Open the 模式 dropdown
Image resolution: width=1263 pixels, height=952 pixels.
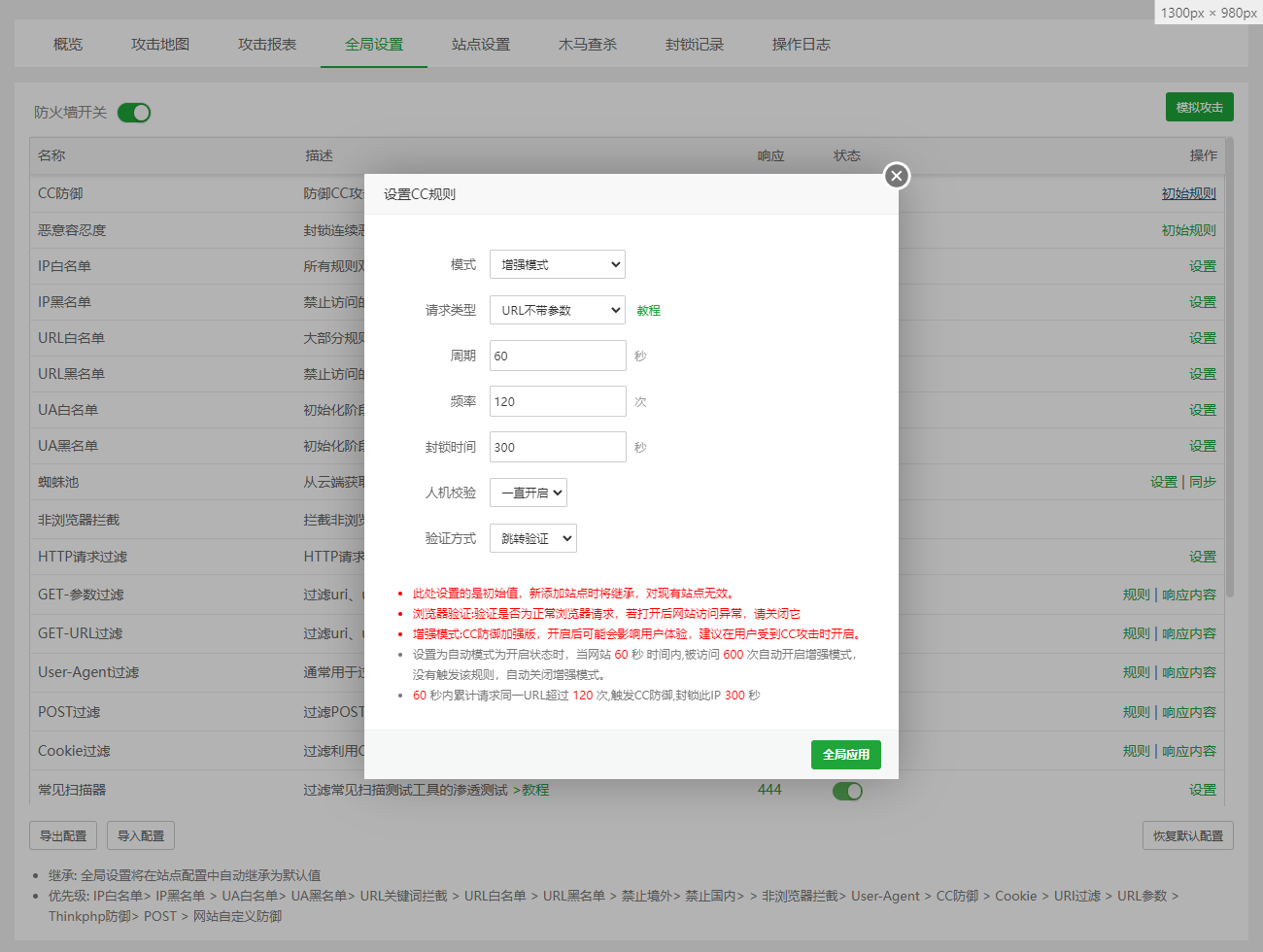[557, 264]
